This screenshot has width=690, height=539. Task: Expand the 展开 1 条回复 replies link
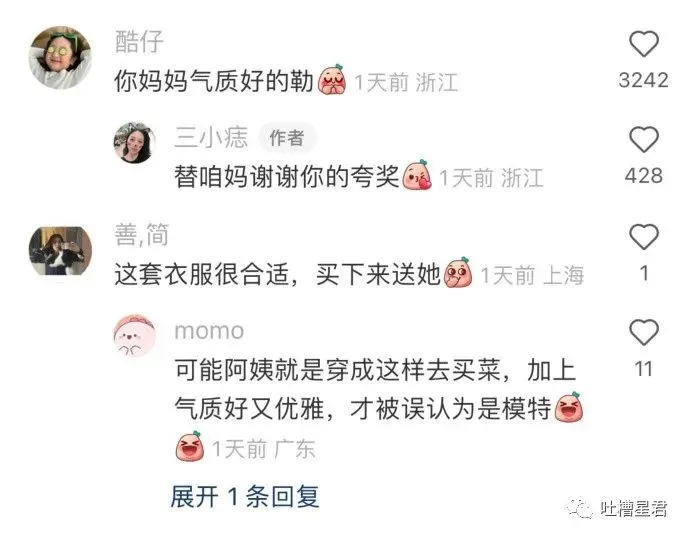tap(245, 497)
